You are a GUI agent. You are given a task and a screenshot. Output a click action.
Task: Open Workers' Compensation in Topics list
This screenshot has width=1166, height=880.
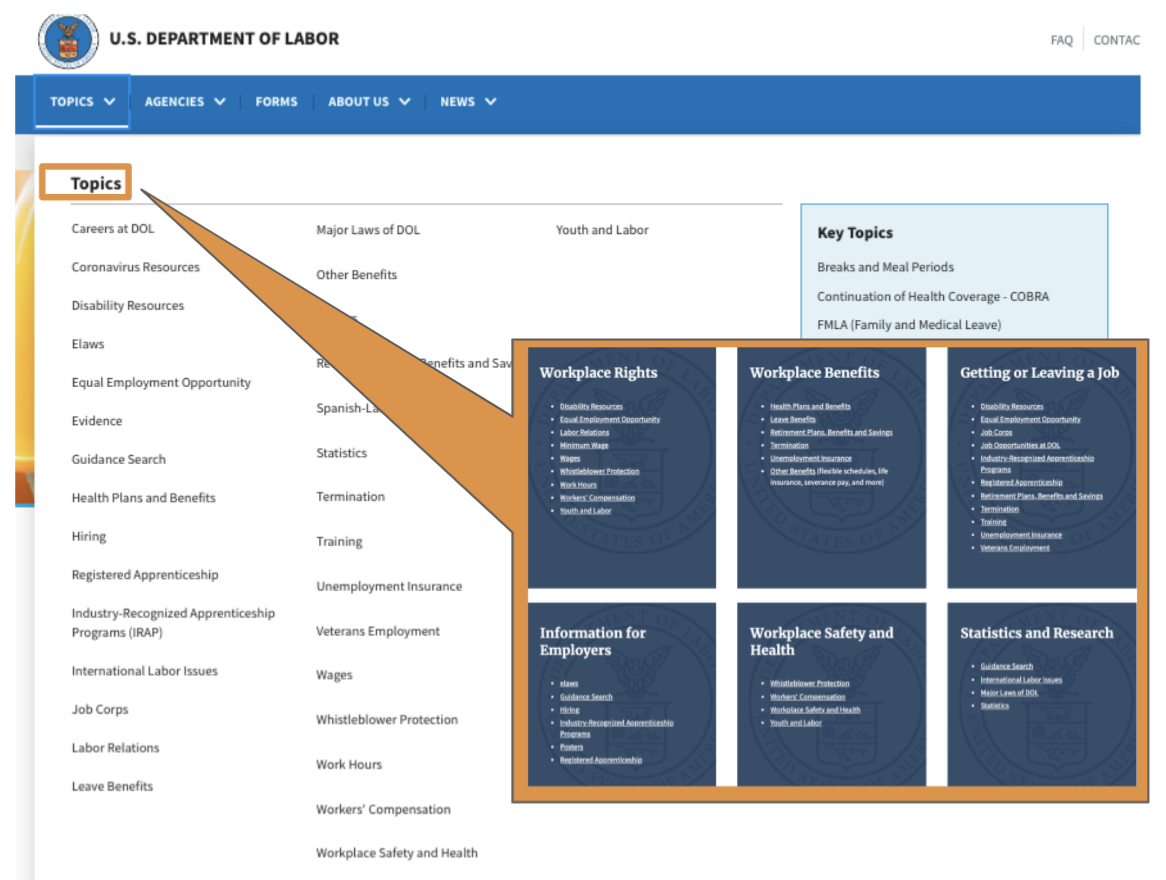coord(383,809)
